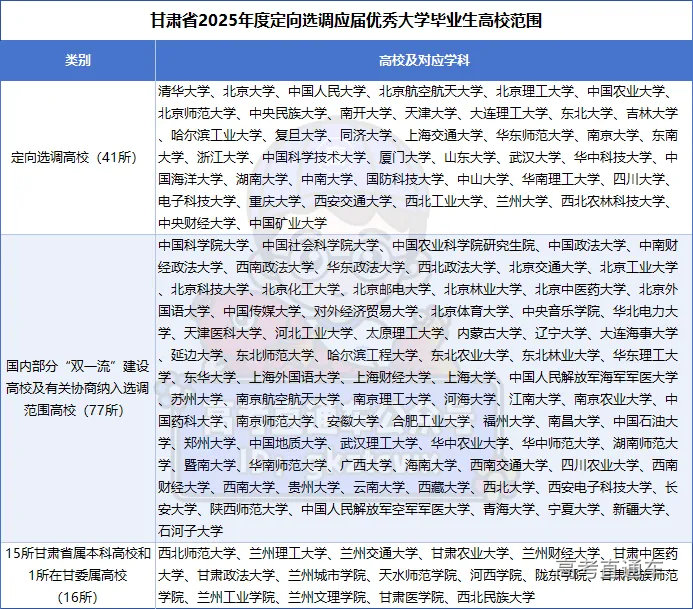
Task: Click 中国政法大学 in the list
Action: 587,245
